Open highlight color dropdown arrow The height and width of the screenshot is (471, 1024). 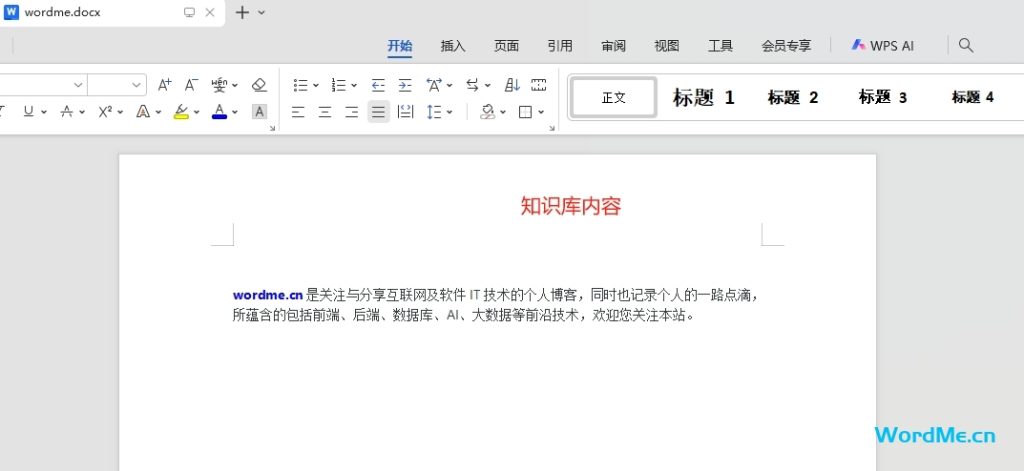(196, 112)
